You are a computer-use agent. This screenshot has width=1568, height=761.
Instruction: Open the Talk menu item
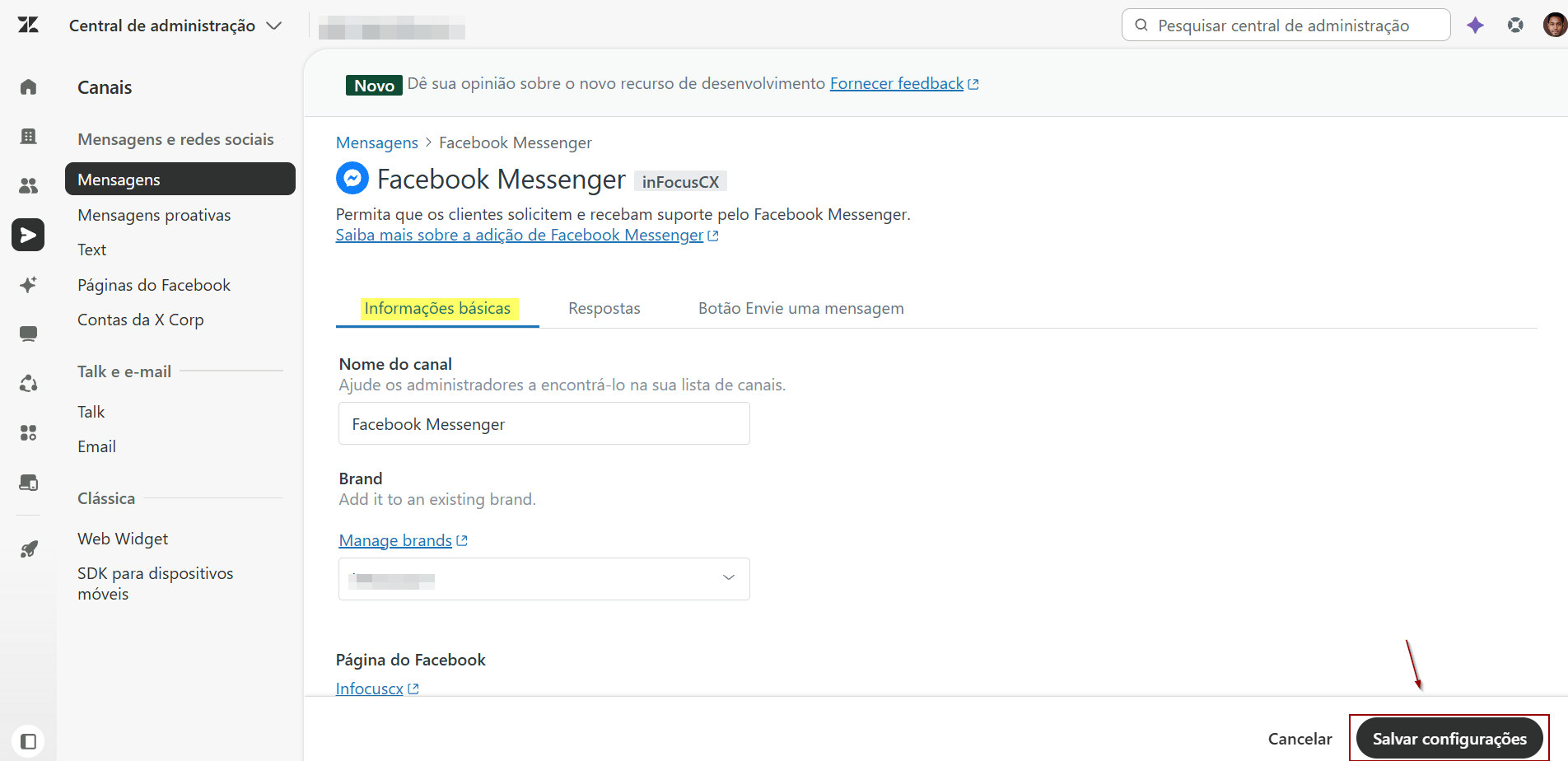point(91,412)
